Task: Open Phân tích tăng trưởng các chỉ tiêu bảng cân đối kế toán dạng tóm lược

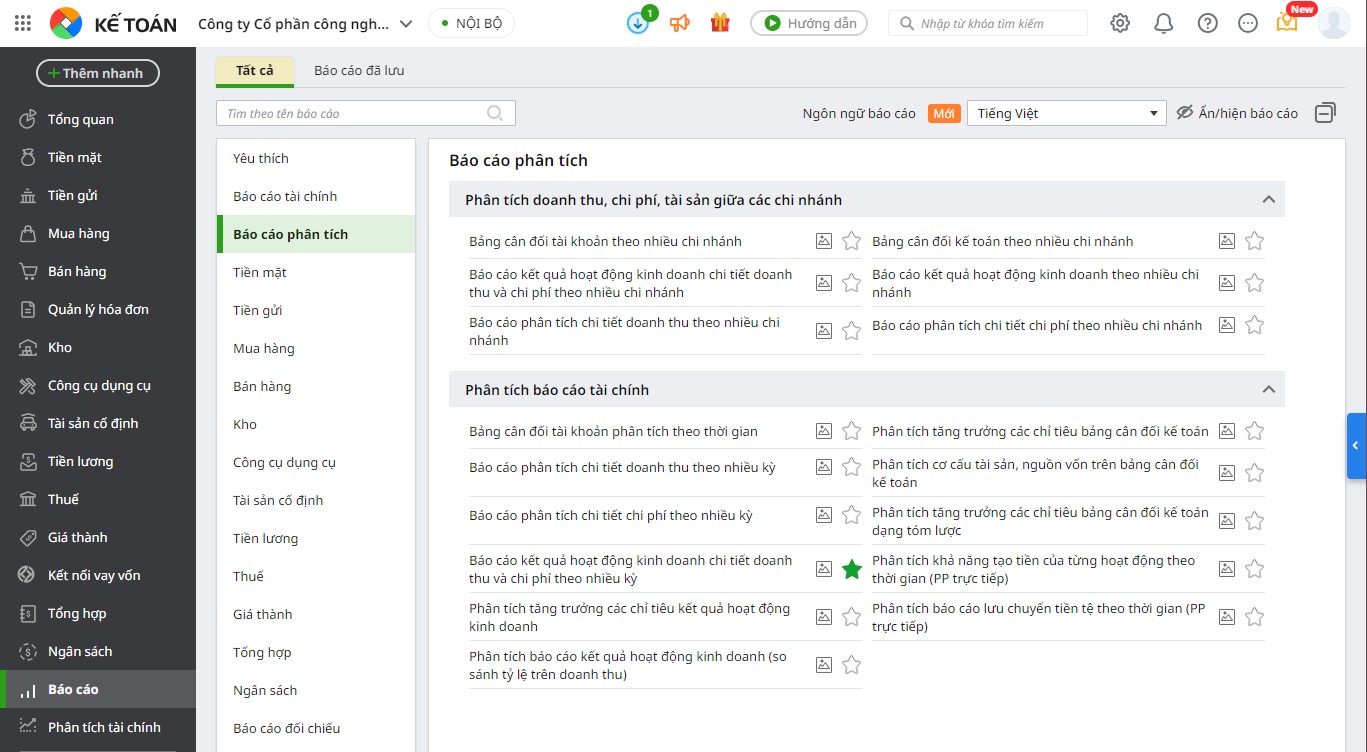Action: [x=1040, y=521]
